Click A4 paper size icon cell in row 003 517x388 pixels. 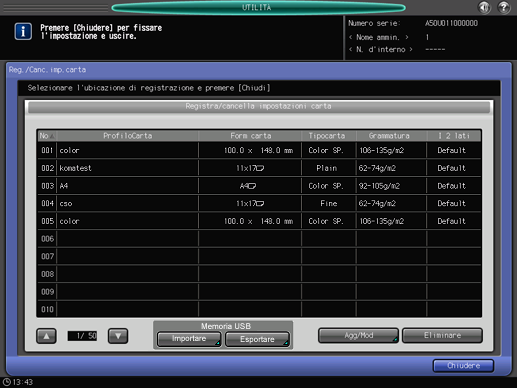coord(250,186)
